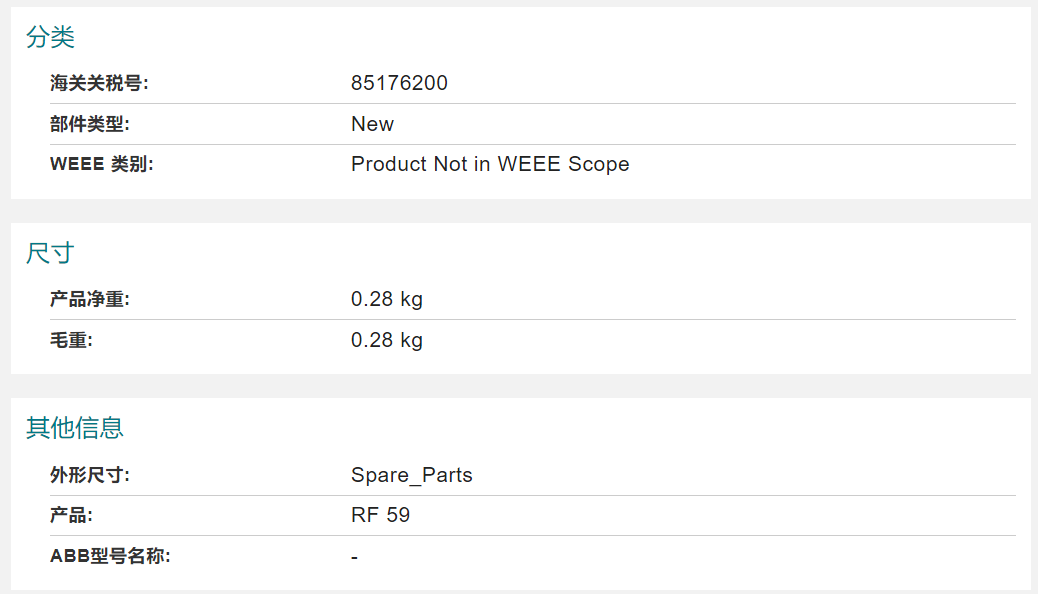Image resolution: width=1038 pixels, height=594 pixels.
Task: Select the Product Not in WEEE Scope text
Action: pyautogui.click(x=490, y=164)
